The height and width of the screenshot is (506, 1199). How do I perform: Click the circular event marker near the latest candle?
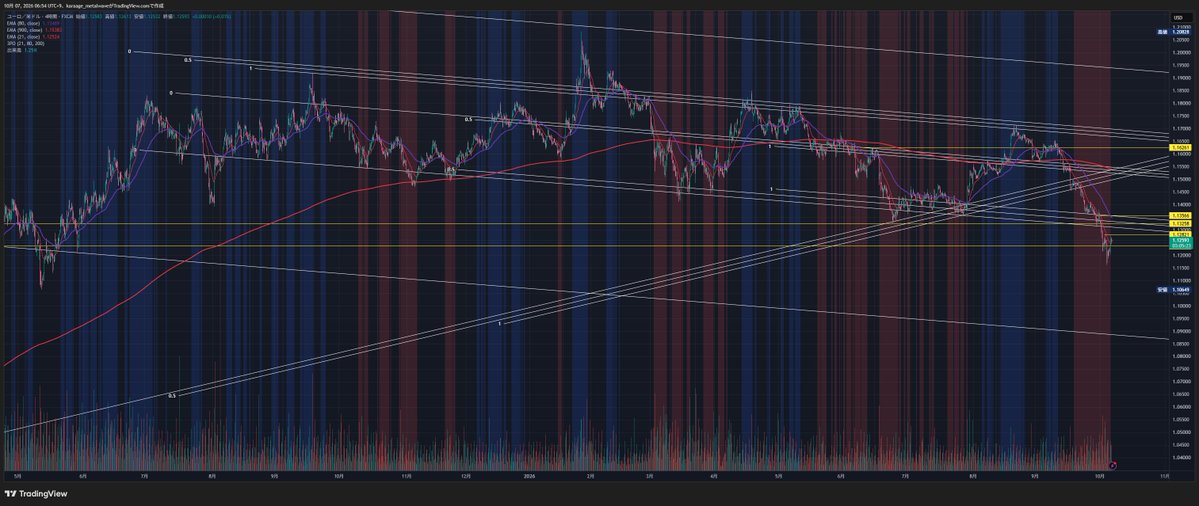coord(1113,465)
